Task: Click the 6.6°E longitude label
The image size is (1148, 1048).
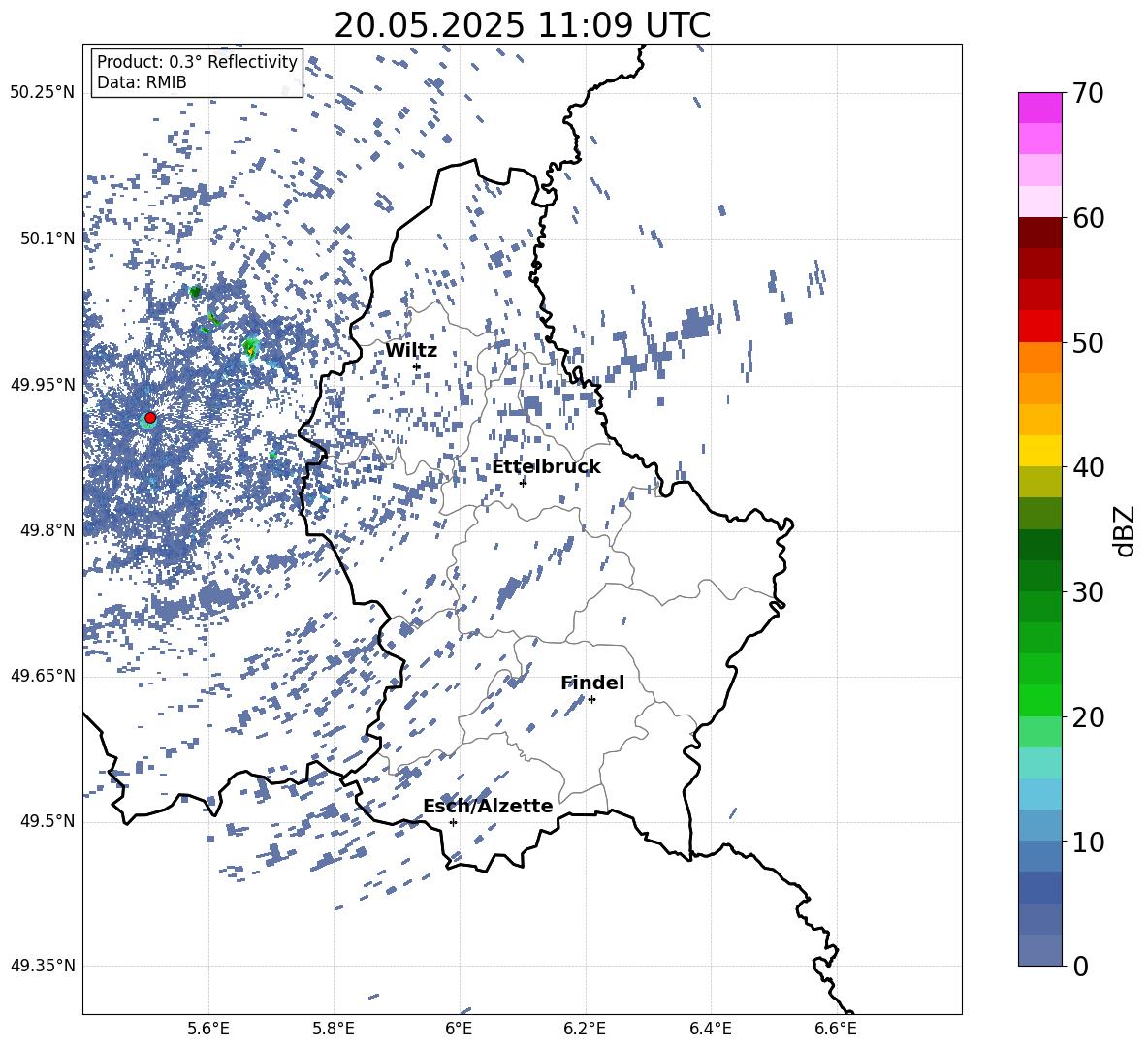Action: tap(836, 1029)
